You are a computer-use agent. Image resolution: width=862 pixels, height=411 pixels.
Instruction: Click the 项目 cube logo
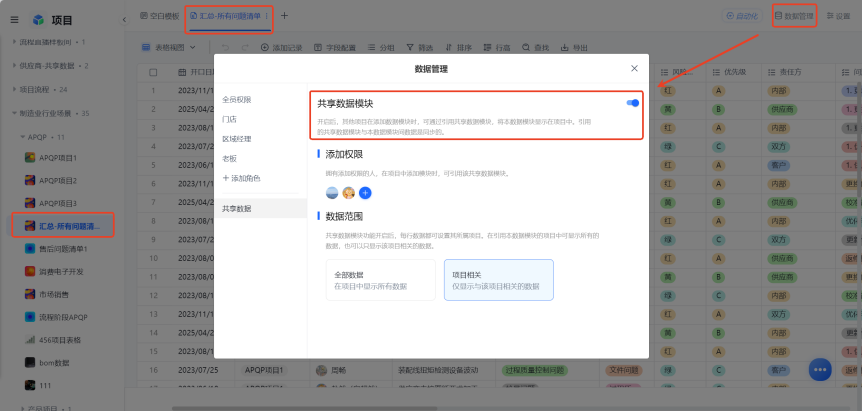point(38,20)
